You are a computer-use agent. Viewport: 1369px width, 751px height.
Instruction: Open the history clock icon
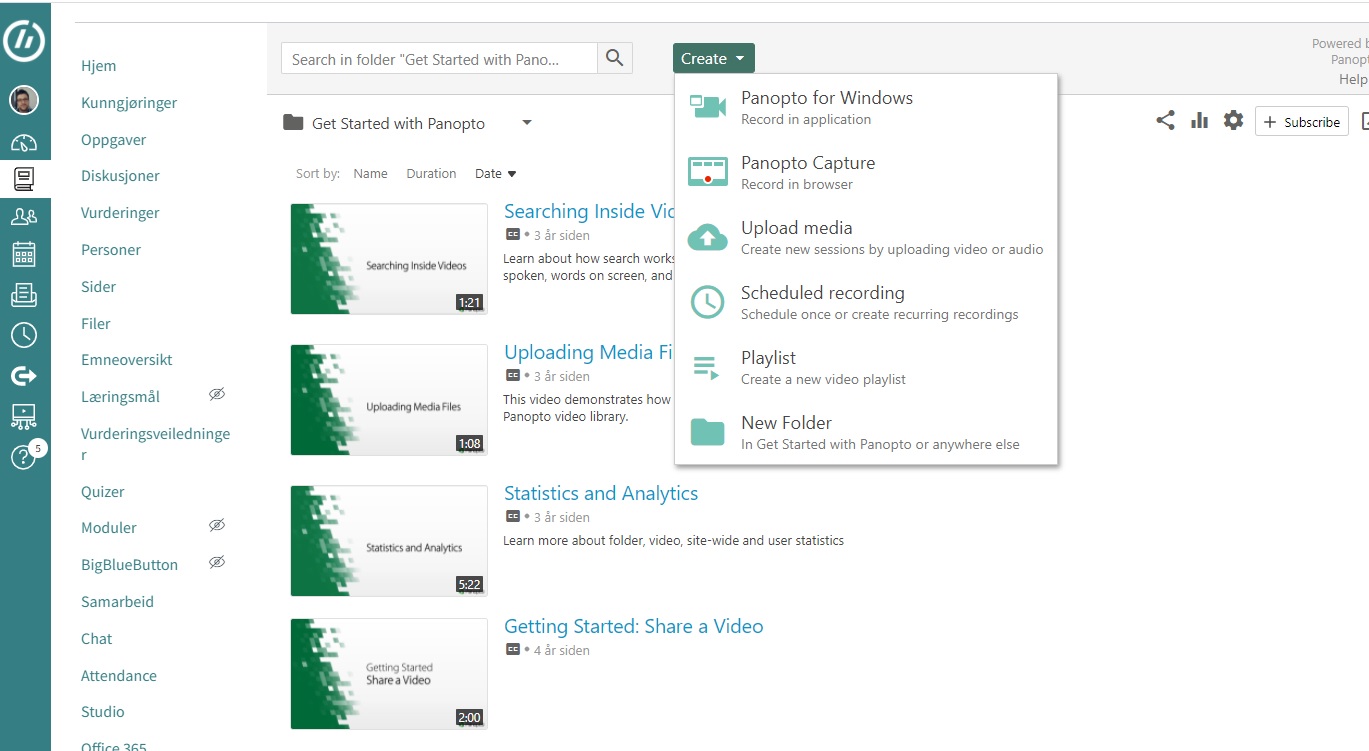point(24,335)
